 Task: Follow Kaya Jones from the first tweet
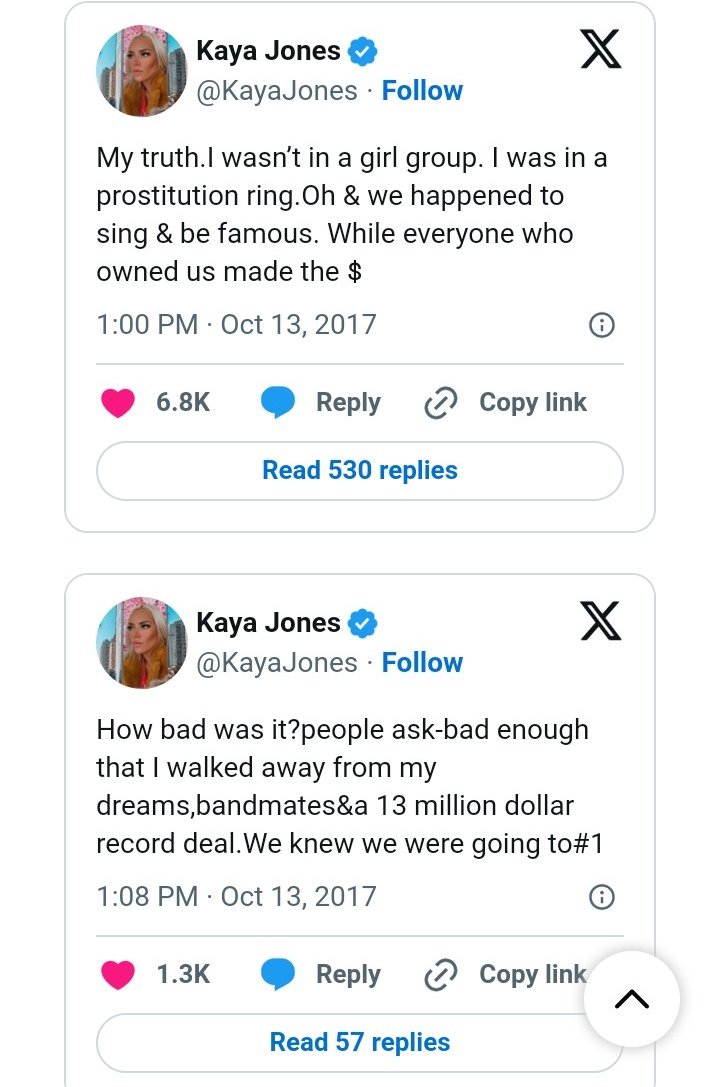tap(422, 90)
